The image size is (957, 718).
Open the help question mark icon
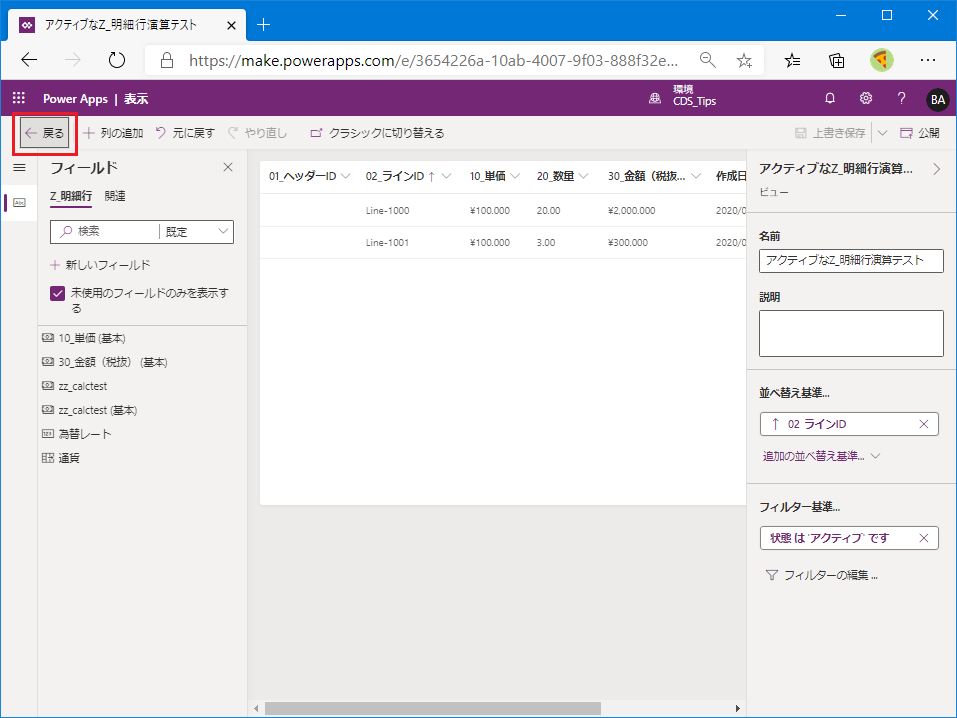point(901,98)
